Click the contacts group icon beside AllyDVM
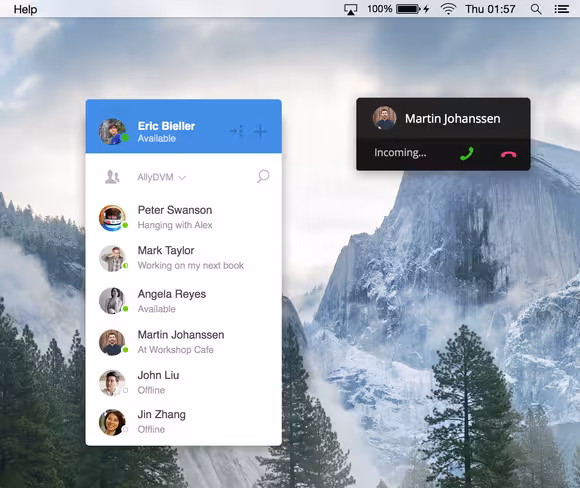The height and width of the screenshot is (488, 580). 112,177
